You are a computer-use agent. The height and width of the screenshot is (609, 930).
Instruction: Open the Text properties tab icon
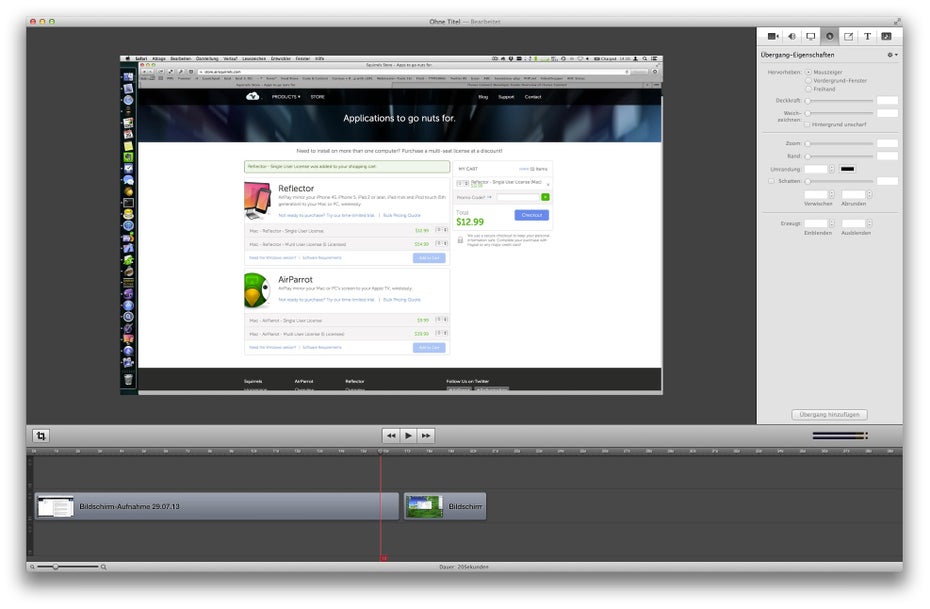(868, 36)
